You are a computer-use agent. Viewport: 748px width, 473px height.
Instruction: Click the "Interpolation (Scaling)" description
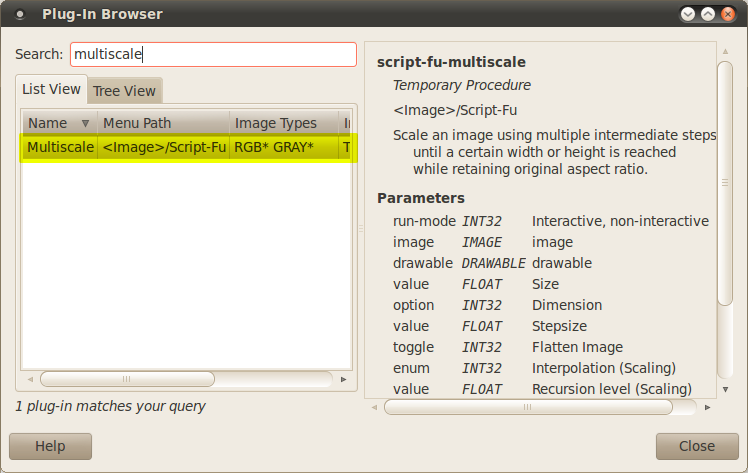tap(604, 368)
